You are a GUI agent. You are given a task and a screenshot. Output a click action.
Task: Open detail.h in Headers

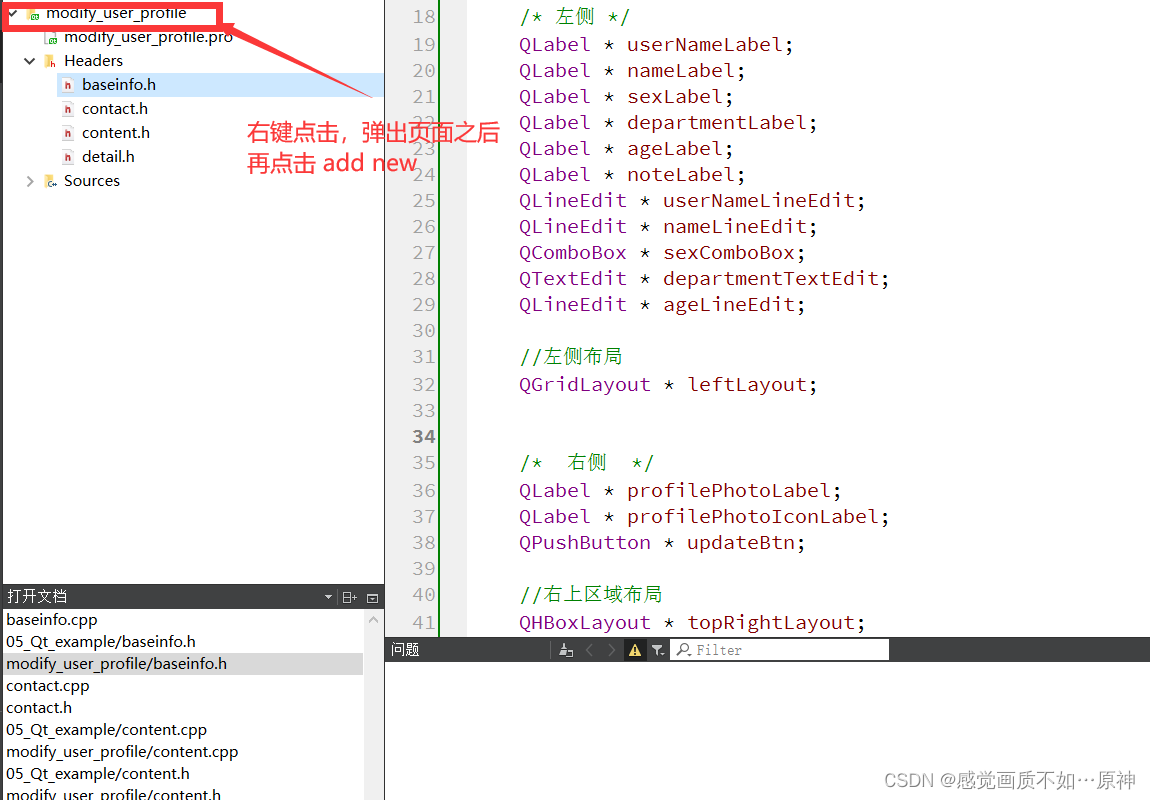108,157
